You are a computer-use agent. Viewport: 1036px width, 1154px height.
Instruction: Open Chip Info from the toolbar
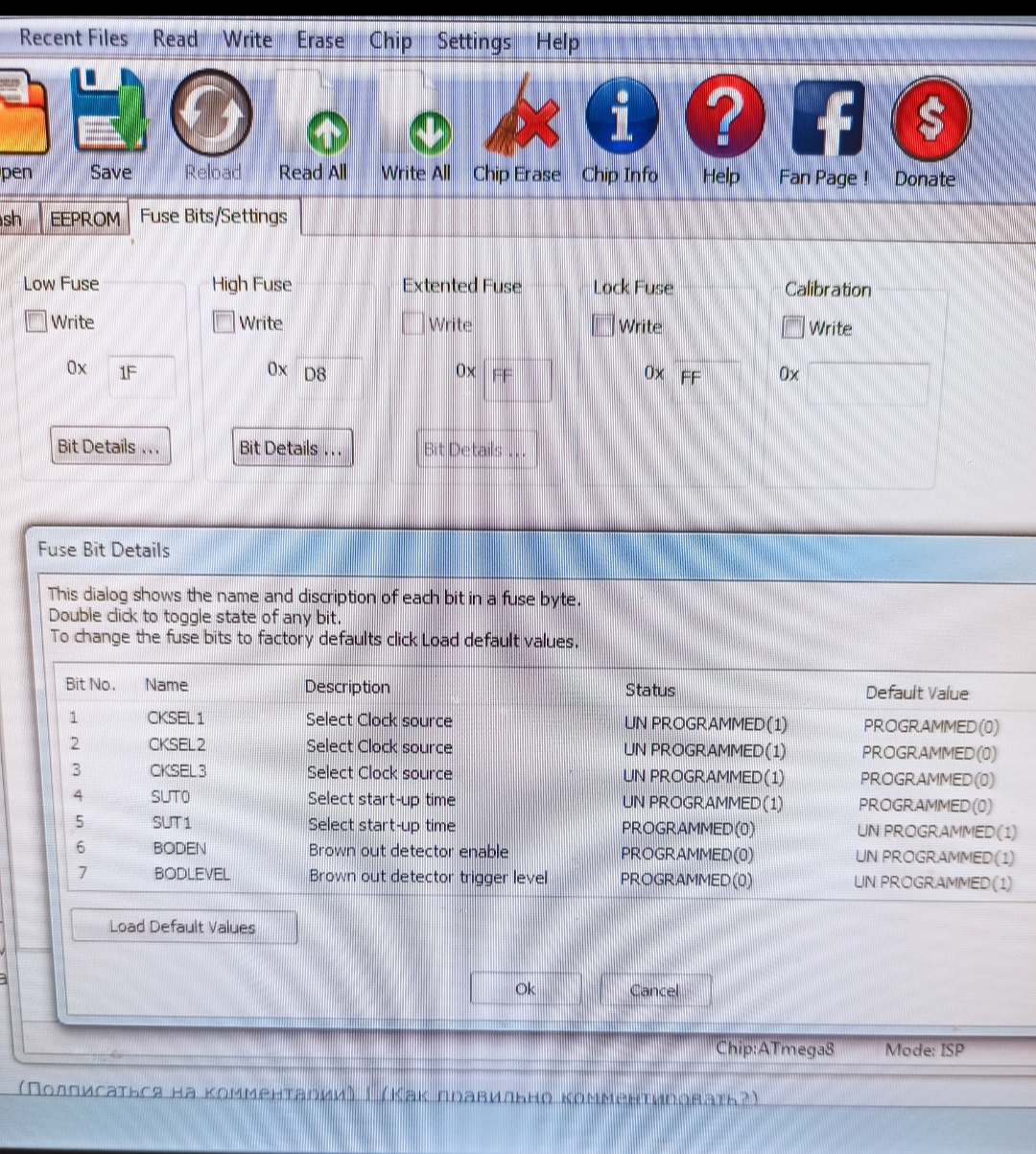621,119
